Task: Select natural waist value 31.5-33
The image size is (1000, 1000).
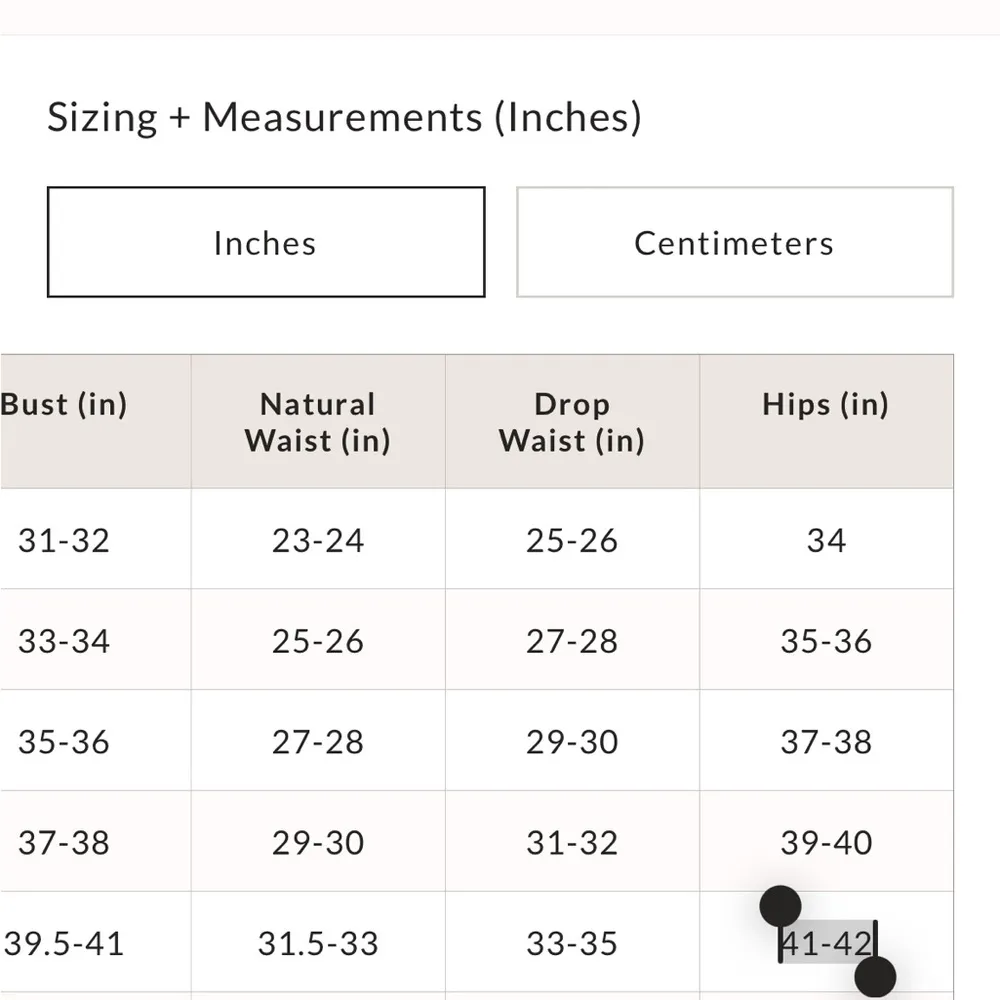Action: coord(318,943)
